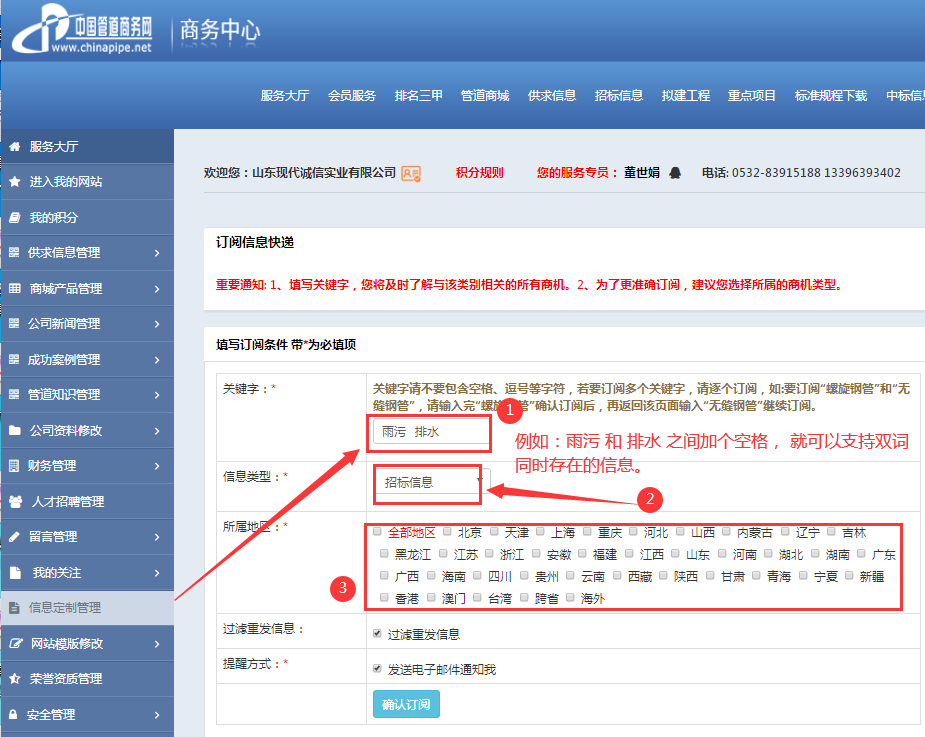Uncheck 发送电子邮件通知我 checkbox

[377, 668]
